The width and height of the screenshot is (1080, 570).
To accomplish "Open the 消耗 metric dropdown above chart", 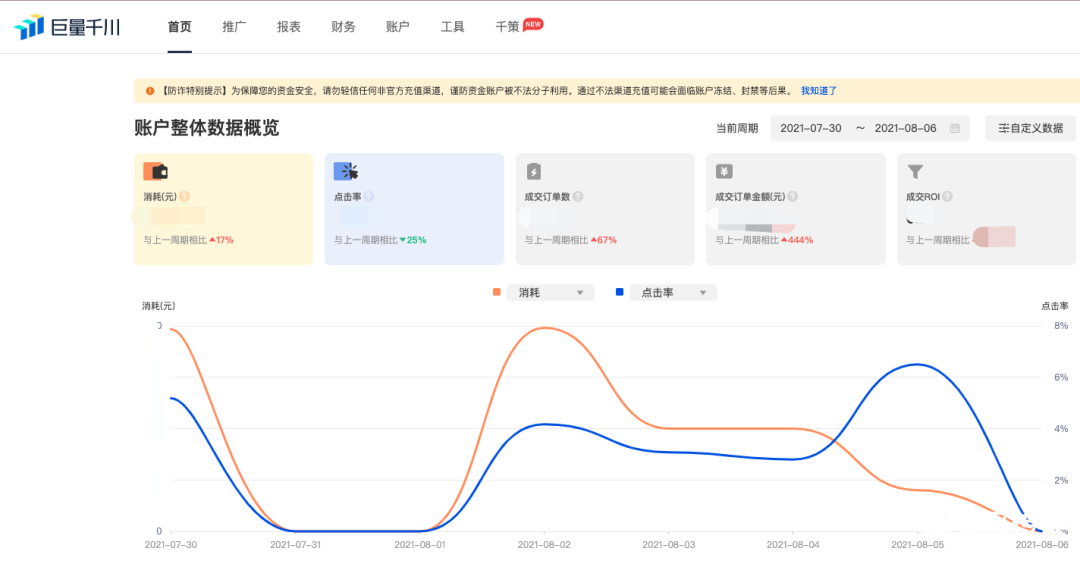I will pyautogui.click(x=551, y=292).
